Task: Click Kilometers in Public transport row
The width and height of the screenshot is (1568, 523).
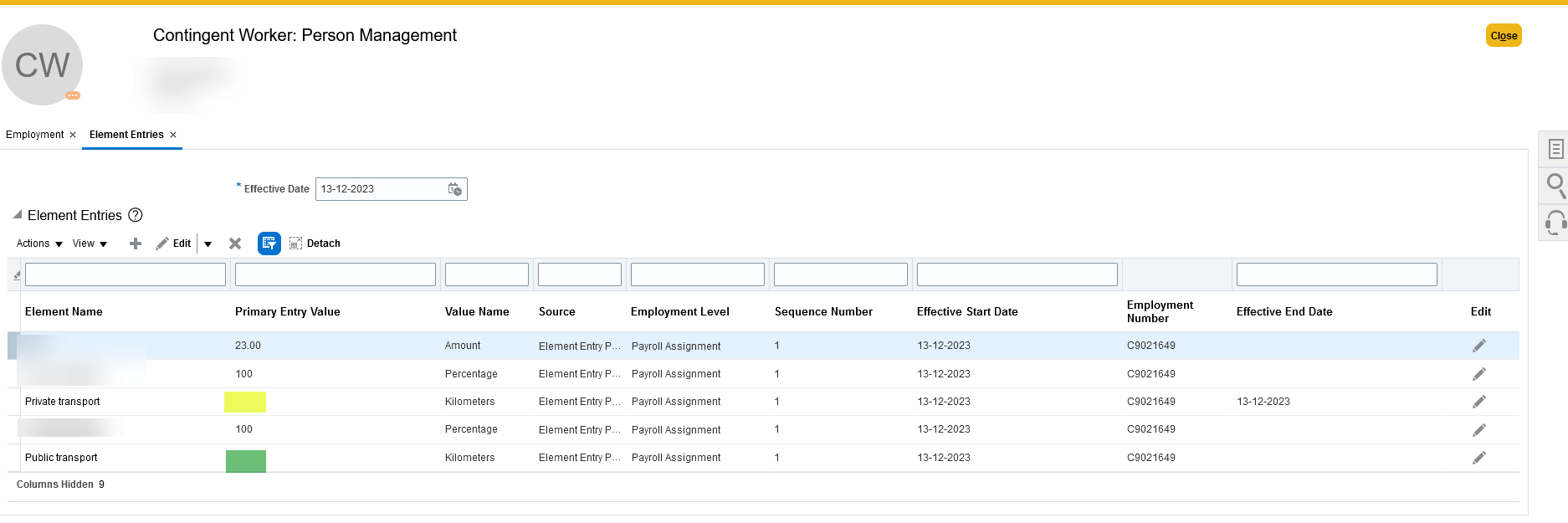Action: coord(469,458)
